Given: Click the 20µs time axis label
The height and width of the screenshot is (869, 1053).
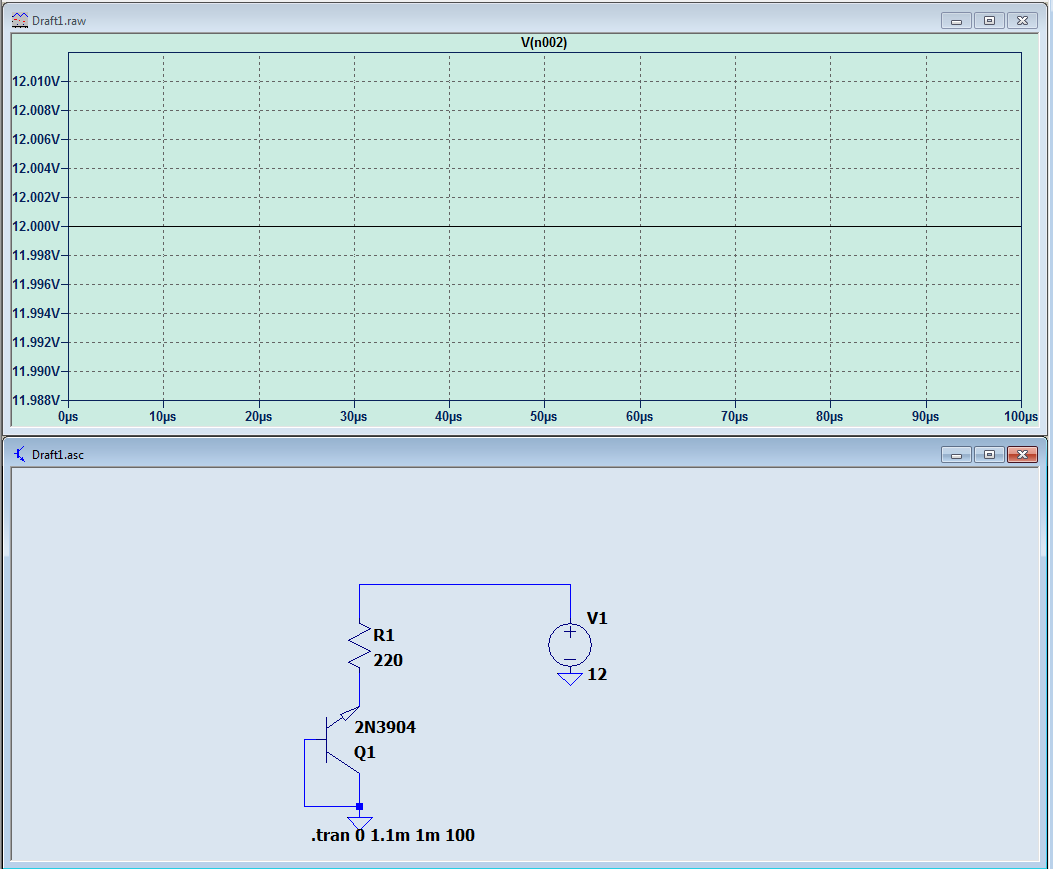Looking at the screenshot, I should tap(259, 416).
